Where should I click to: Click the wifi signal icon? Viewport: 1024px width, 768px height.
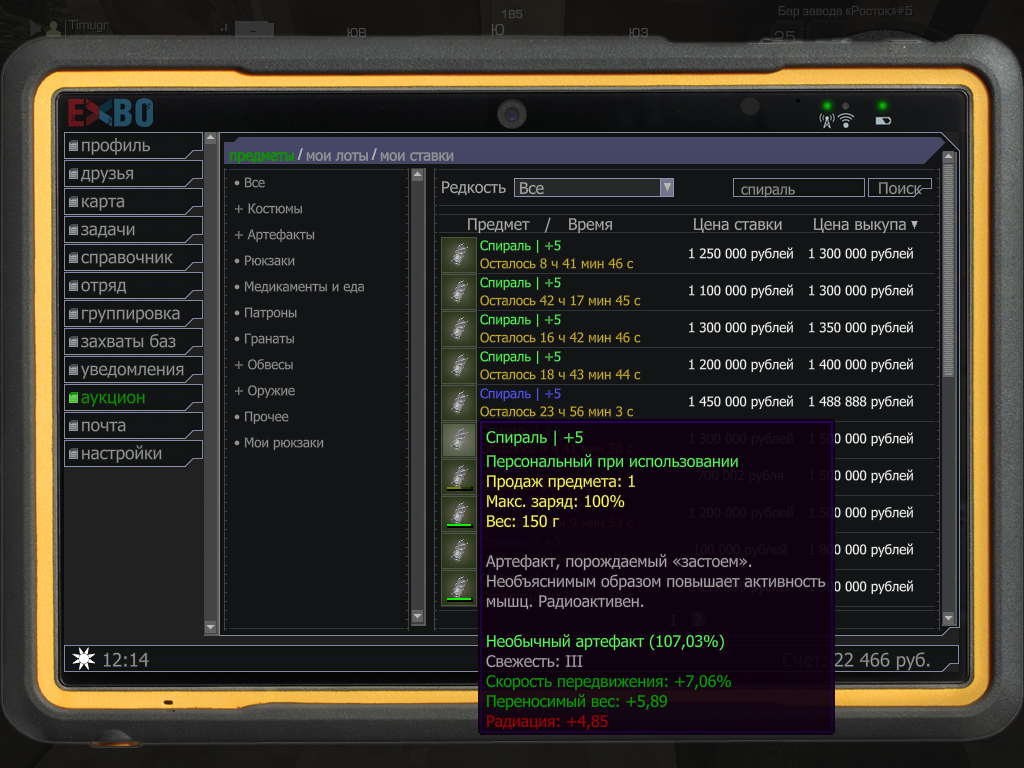coord(846,121)
